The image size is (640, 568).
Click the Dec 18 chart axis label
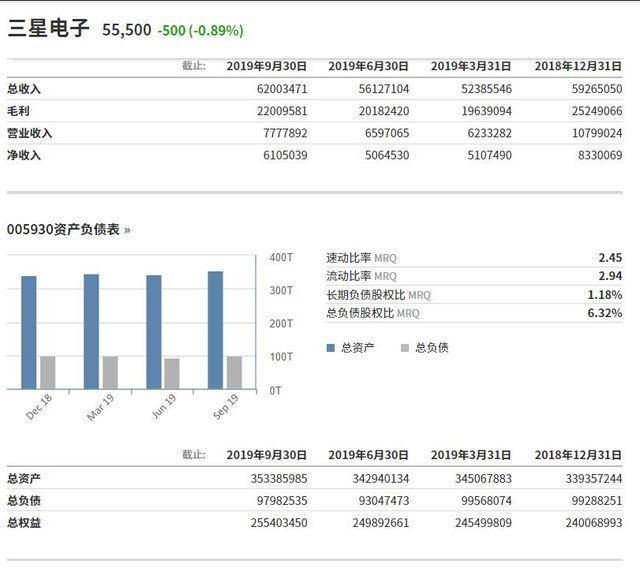(x=39, y=407)
